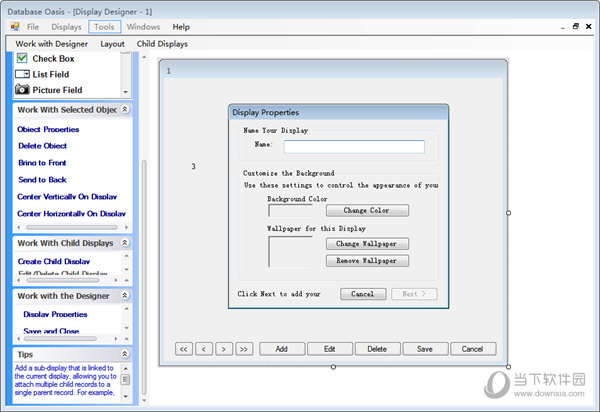Click the Create Child Display link
The width and height of the screenshot is (600, 412).
click(54, 261)
